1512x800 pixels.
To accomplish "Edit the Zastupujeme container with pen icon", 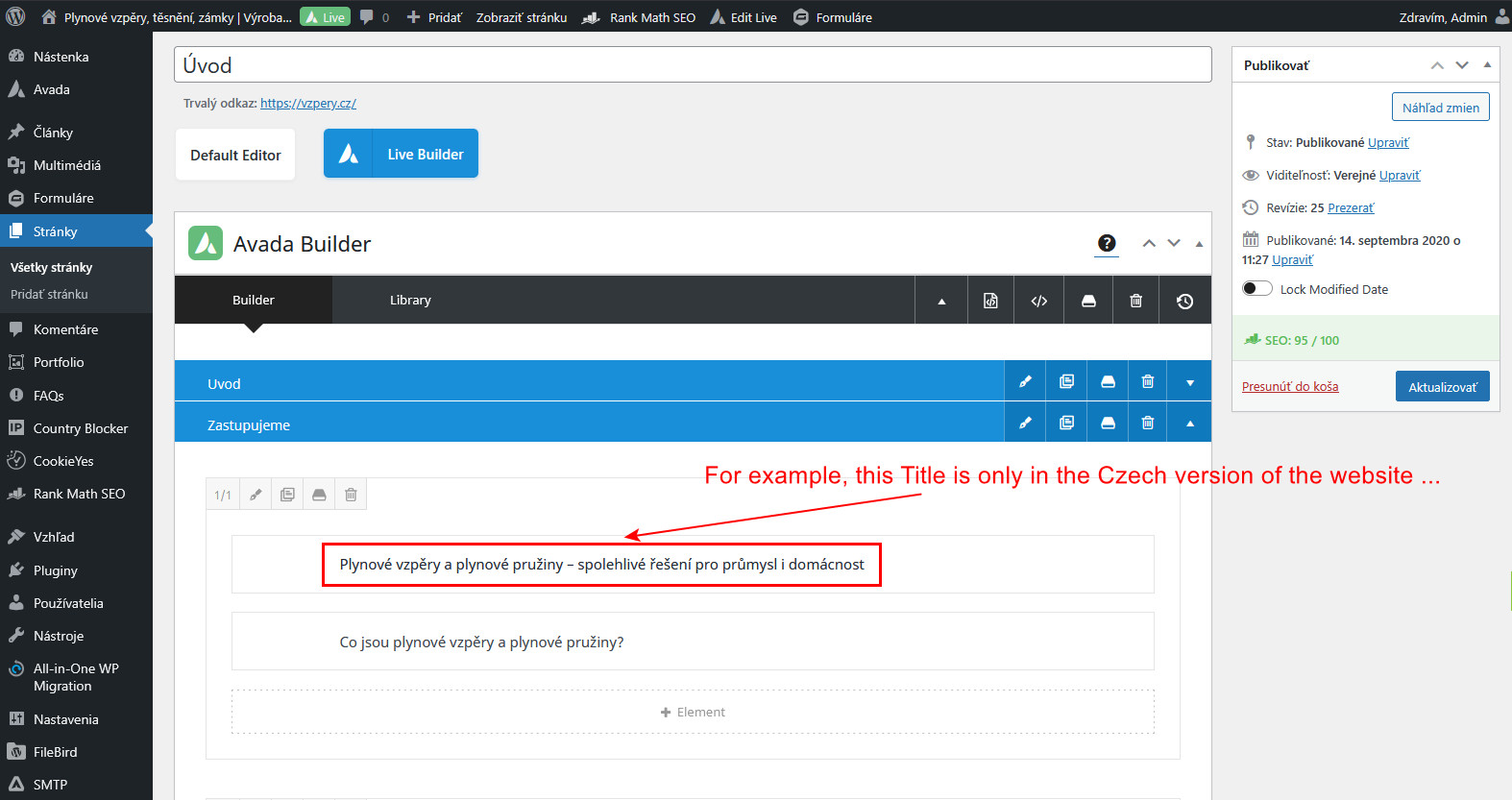I will pos(1026,423).
